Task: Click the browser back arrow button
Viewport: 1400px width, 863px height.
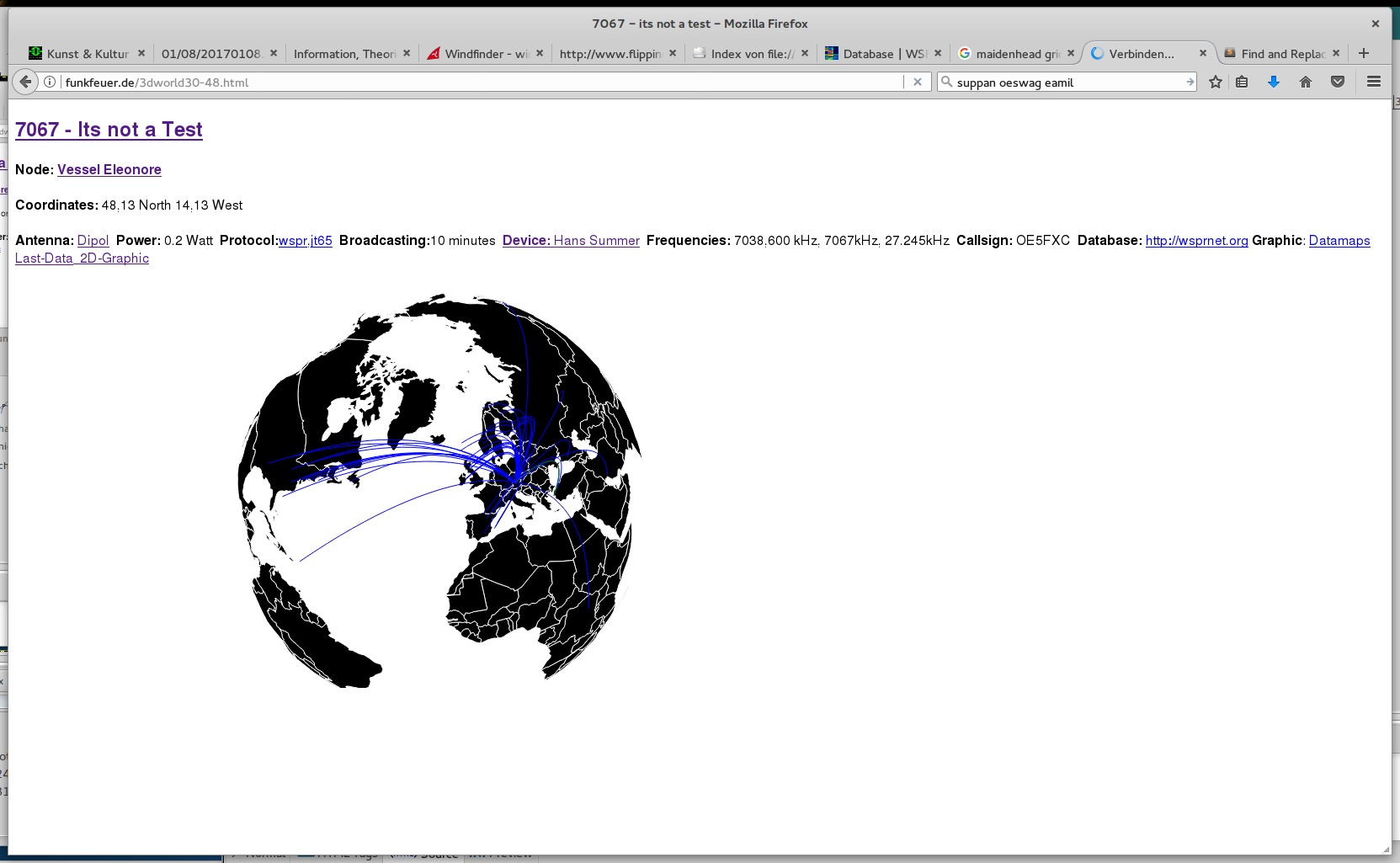Action: pyautogui.click(x=25, y=82)
